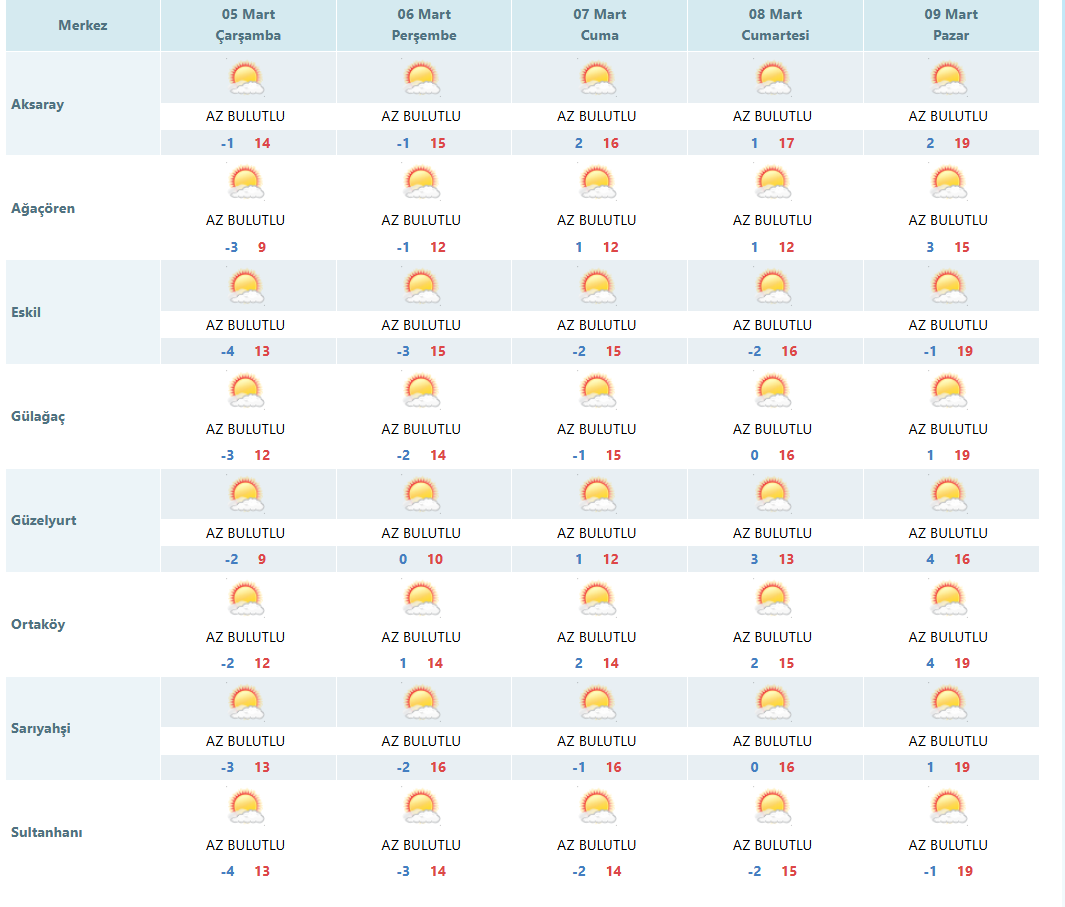Click Ağaçören weather icon for 08 Mart
The height and width of the screenshot is (907, 1065).
point(773,183)
